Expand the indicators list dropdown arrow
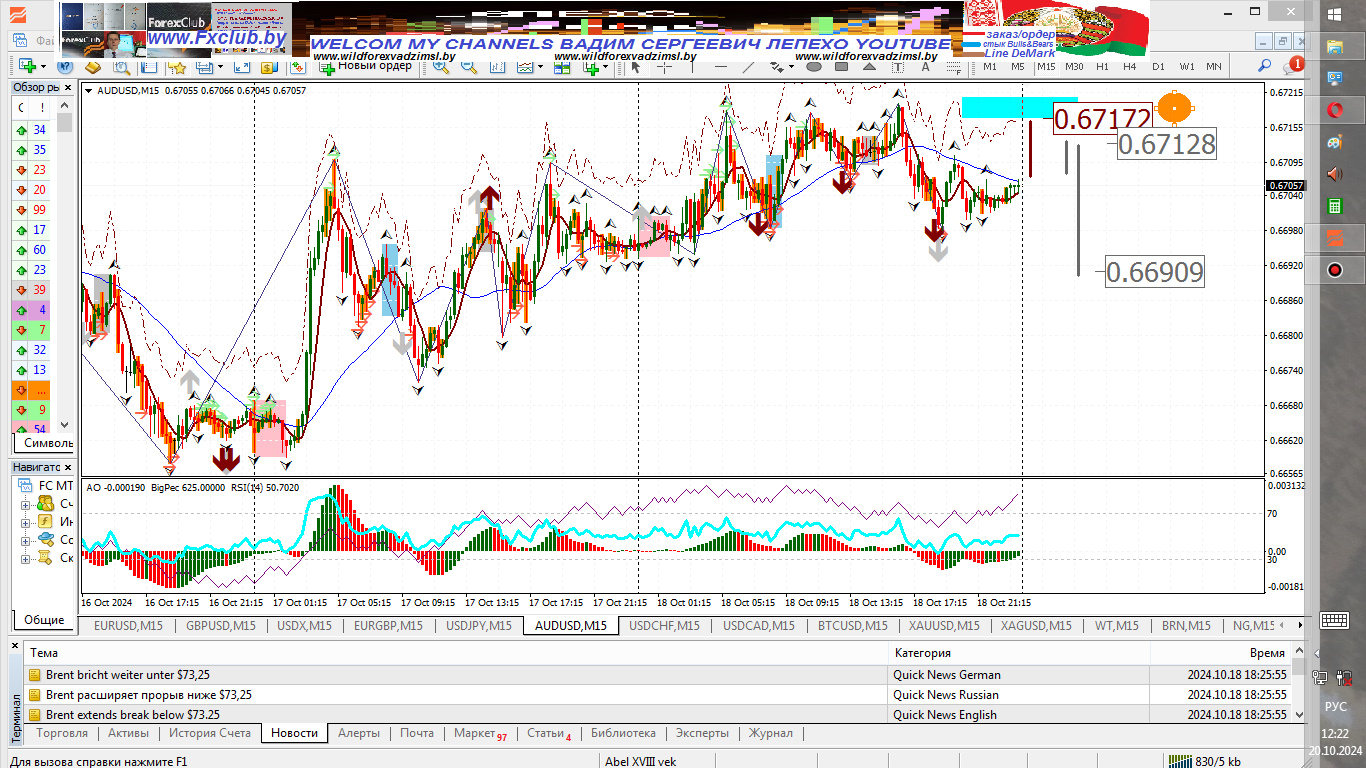This screenshot has height=768, width=1366. click(x=541, y=67)
